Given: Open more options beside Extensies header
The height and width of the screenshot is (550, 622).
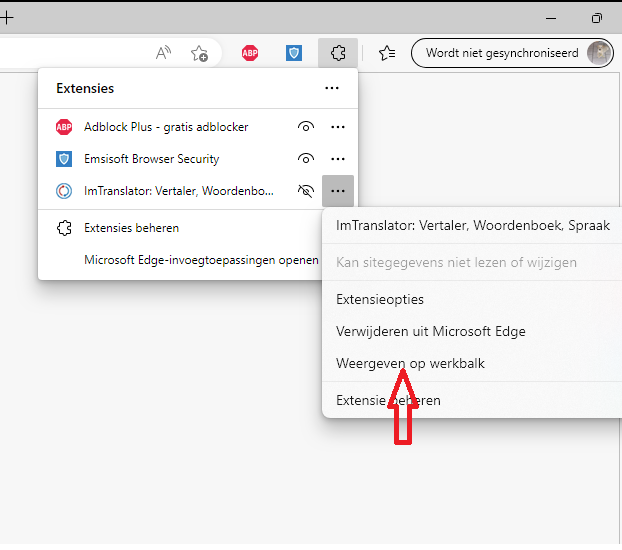Looking at the screenshot, I should coord(332,88).
